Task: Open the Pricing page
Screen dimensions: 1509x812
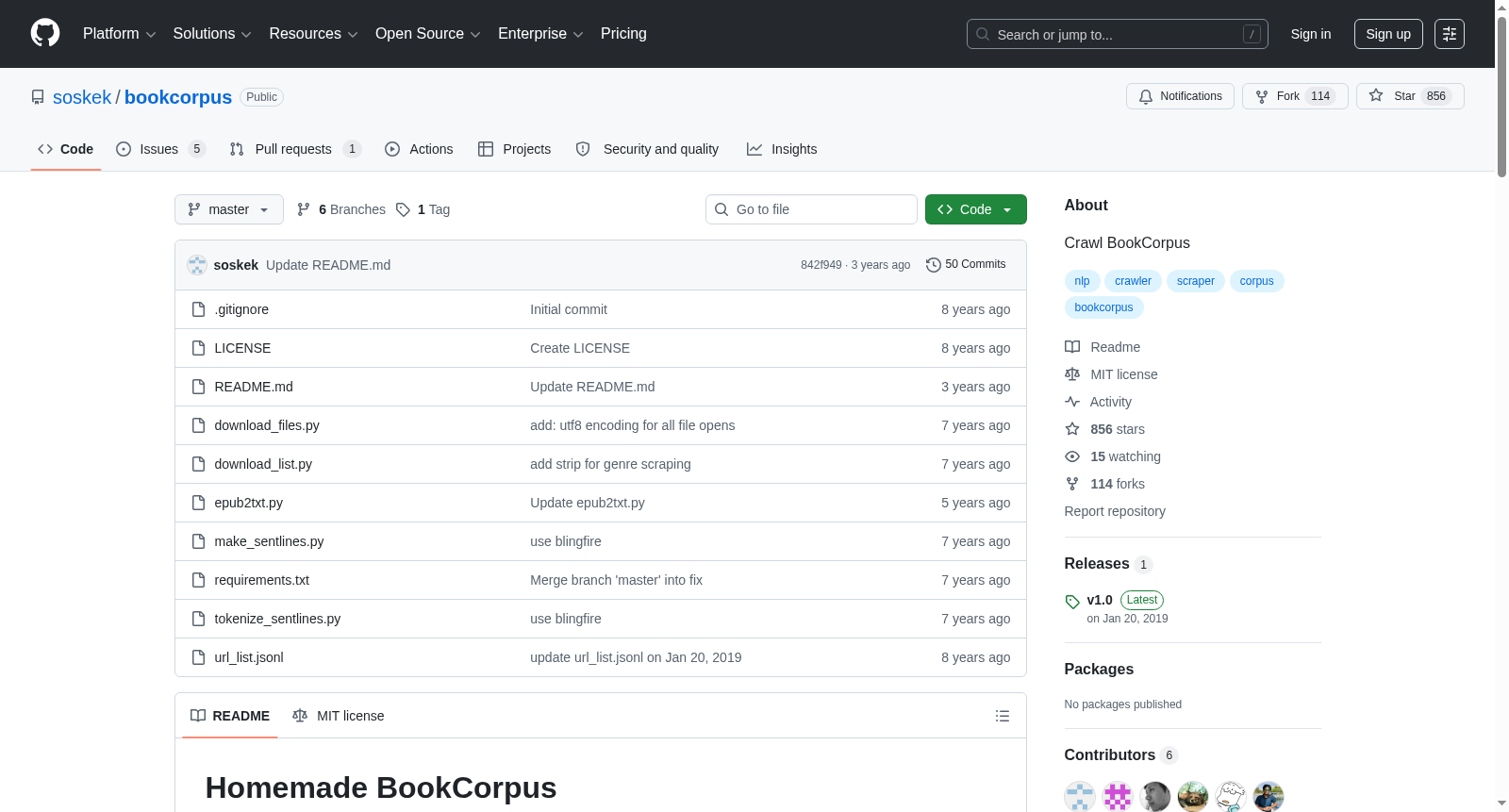Action: [623, 34]
